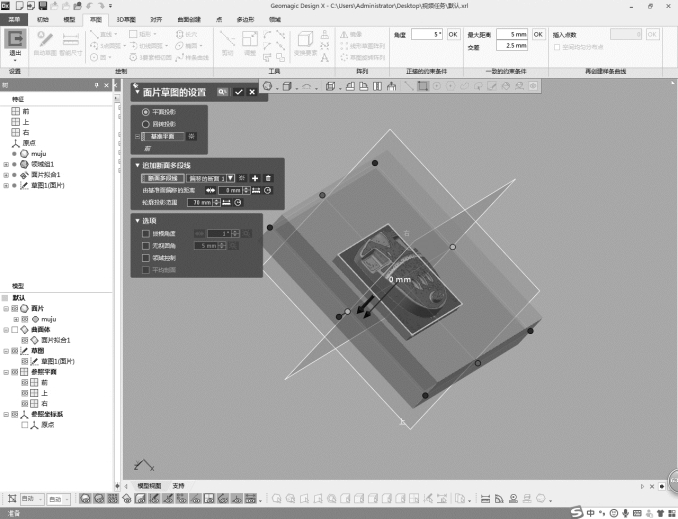Collapse the 追加断面多段线 section
The height and width of the screenshot is (519, 678).
tap(137, 164)
